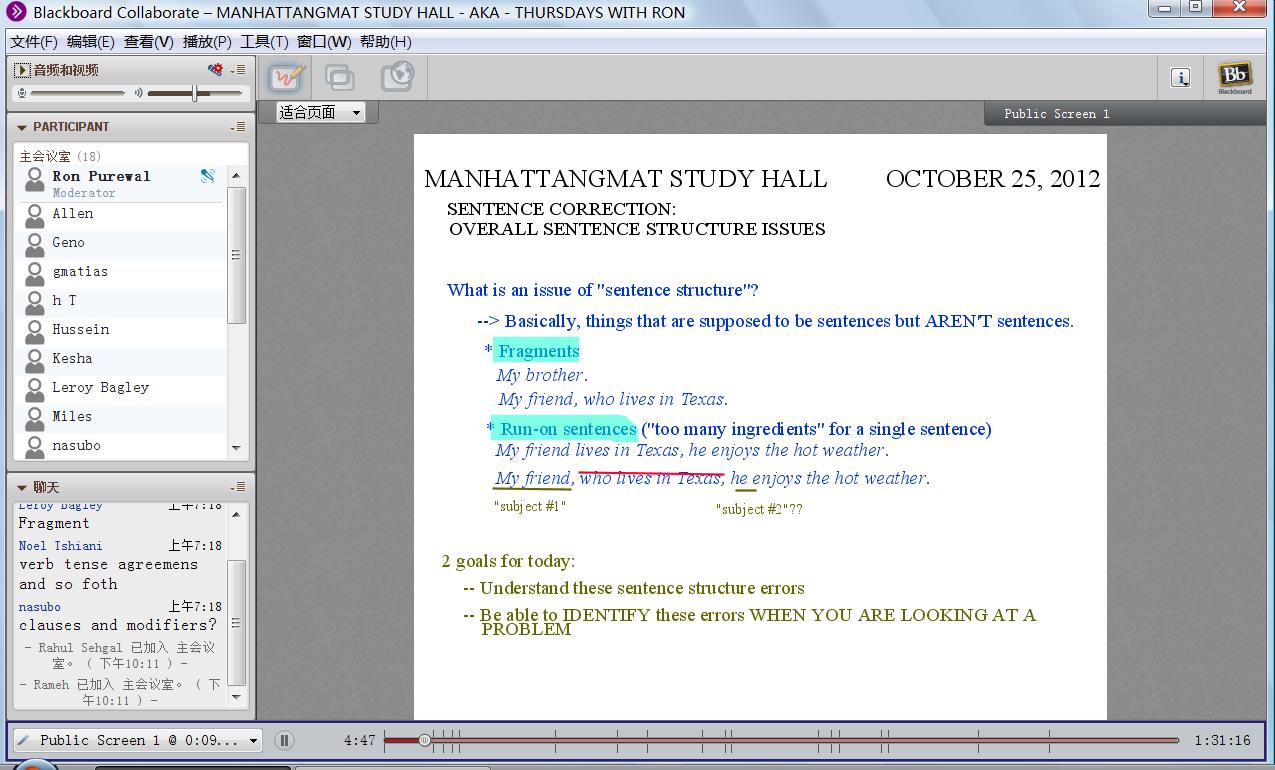Viewport: 1275px width, 770px height.
Task: Collapse the chat panel
Action: click(22, 487)
